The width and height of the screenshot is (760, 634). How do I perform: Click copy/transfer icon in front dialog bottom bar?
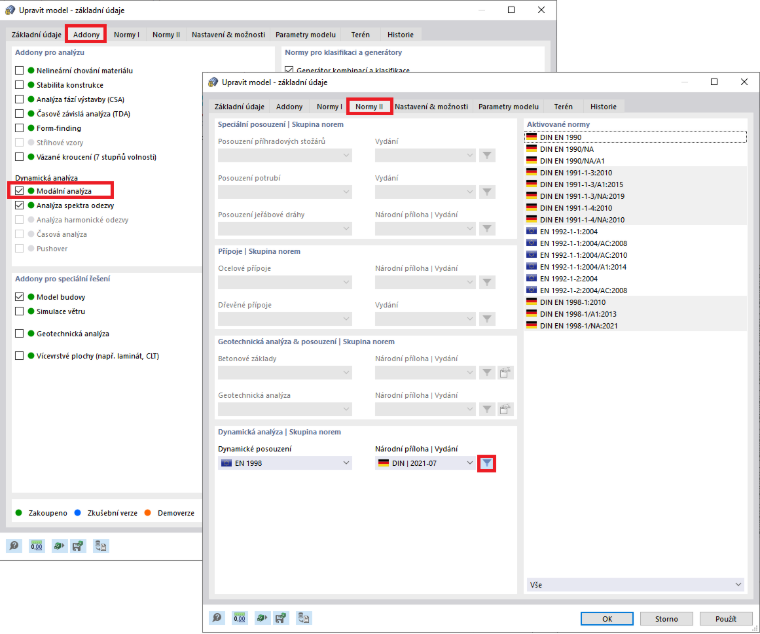click(x=303, y=618)
